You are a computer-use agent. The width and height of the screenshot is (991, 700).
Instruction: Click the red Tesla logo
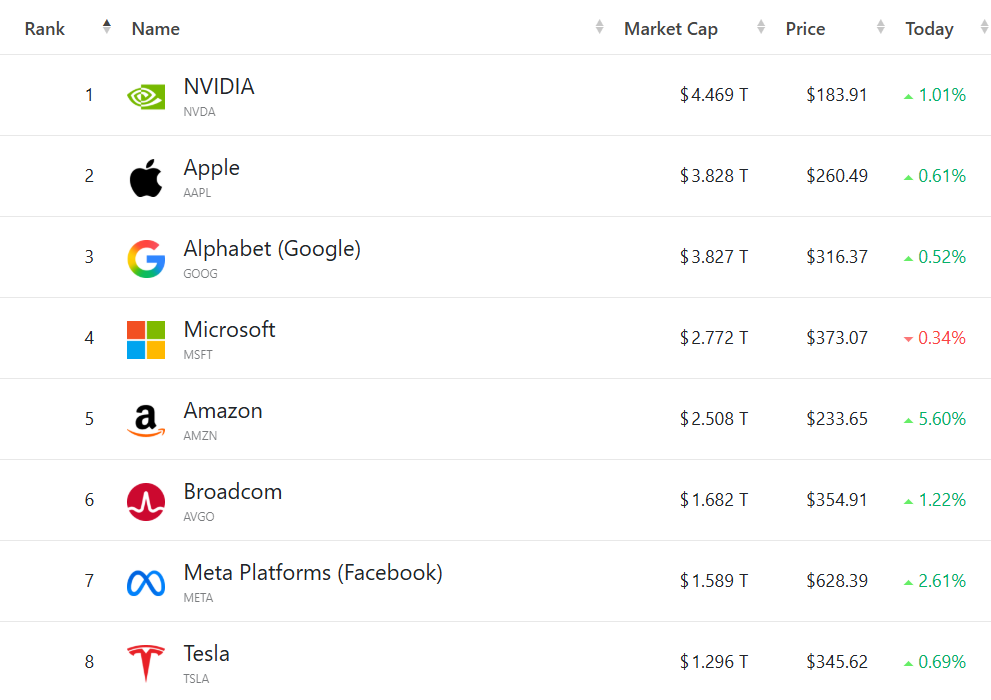pos(146,663)
